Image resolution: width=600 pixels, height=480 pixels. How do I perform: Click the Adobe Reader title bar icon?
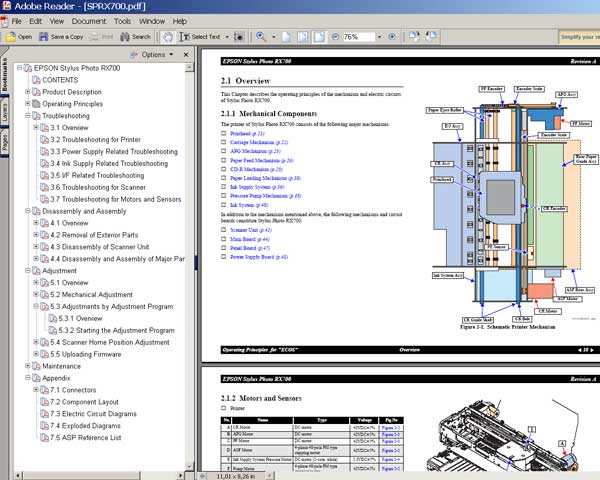6,6
